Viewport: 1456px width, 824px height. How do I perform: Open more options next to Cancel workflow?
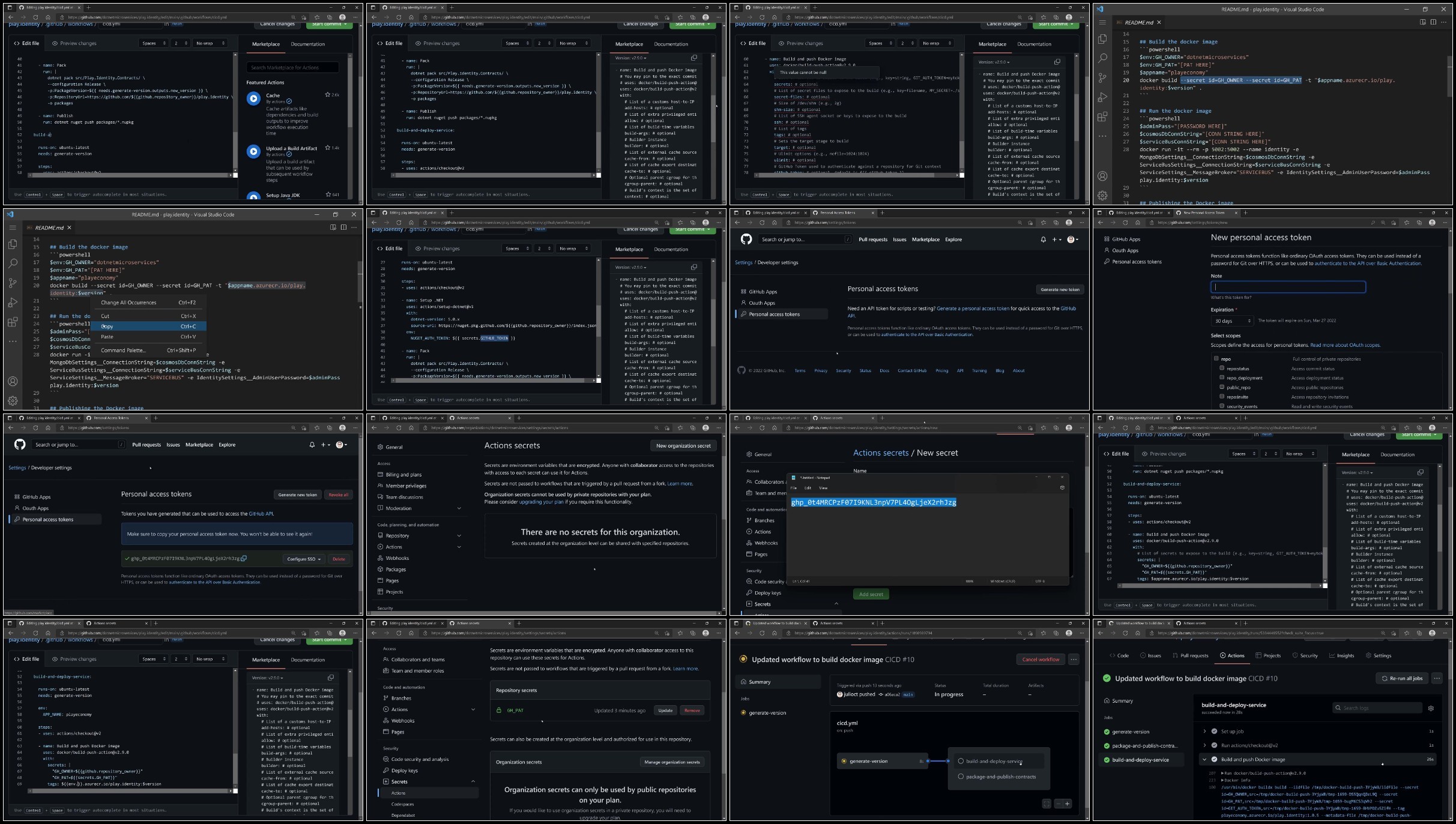[1074, 660]
